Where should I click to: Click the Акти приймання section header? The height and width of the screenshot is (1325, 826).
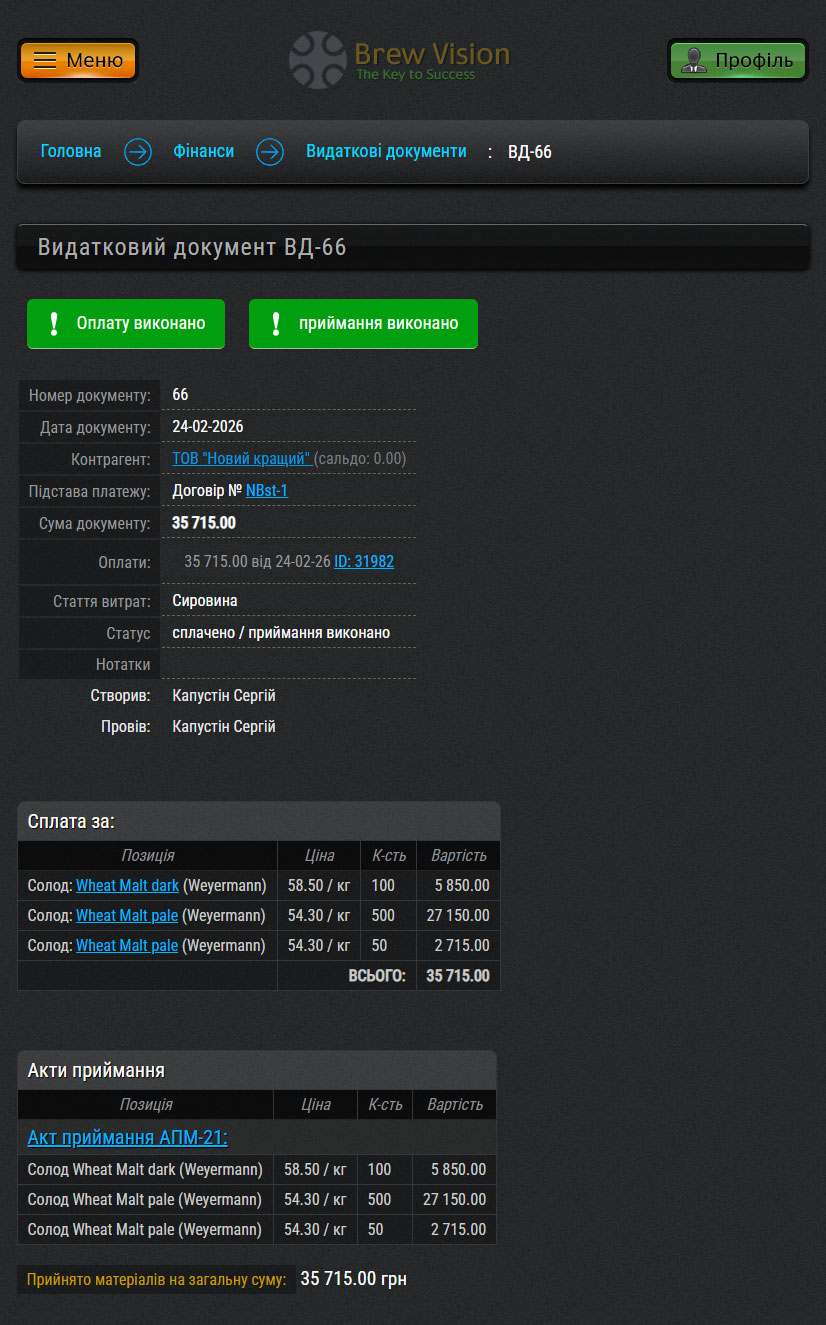click(256, 1071)
